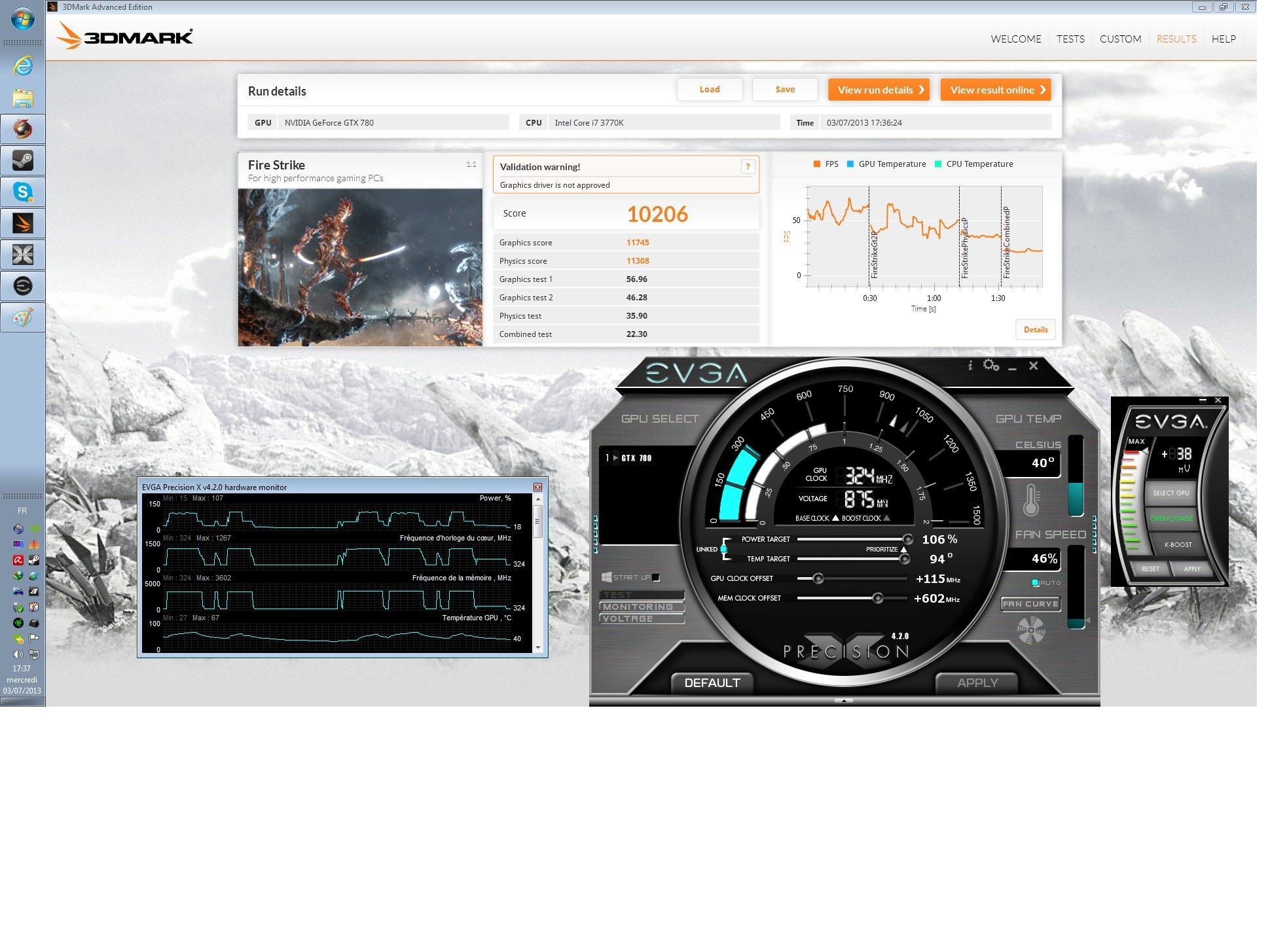Toggle the Start Up checkbox
The image size is (1270, 952).
pos(656,577)
